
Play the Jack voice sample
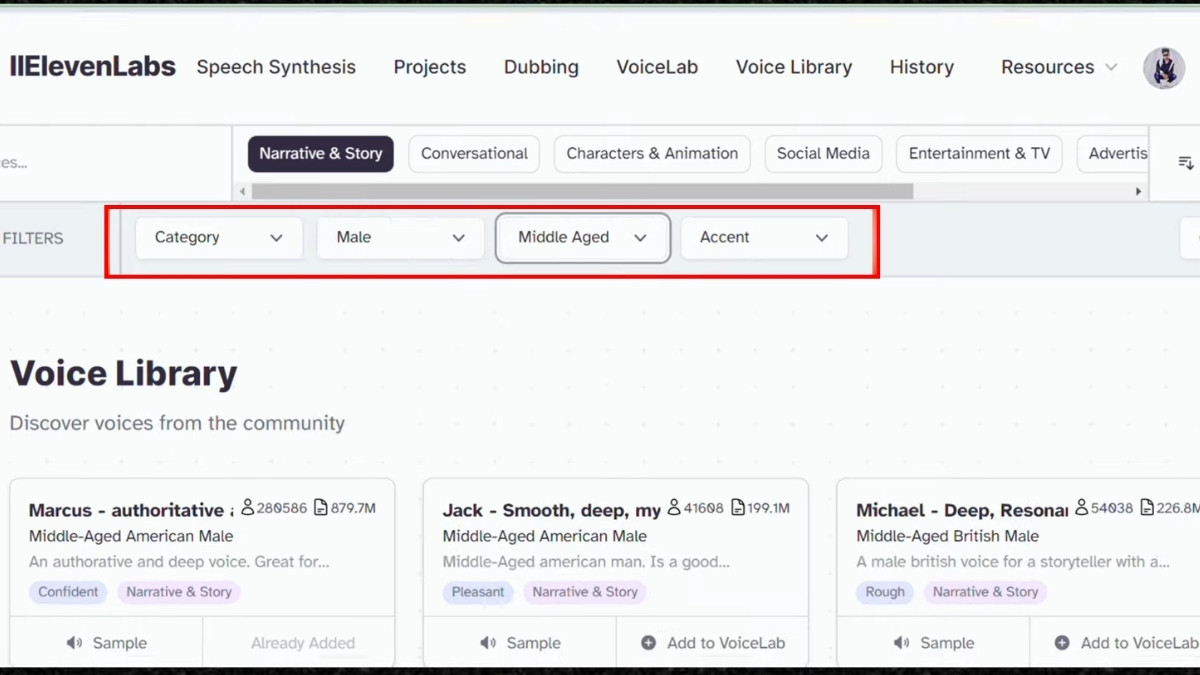520,643
